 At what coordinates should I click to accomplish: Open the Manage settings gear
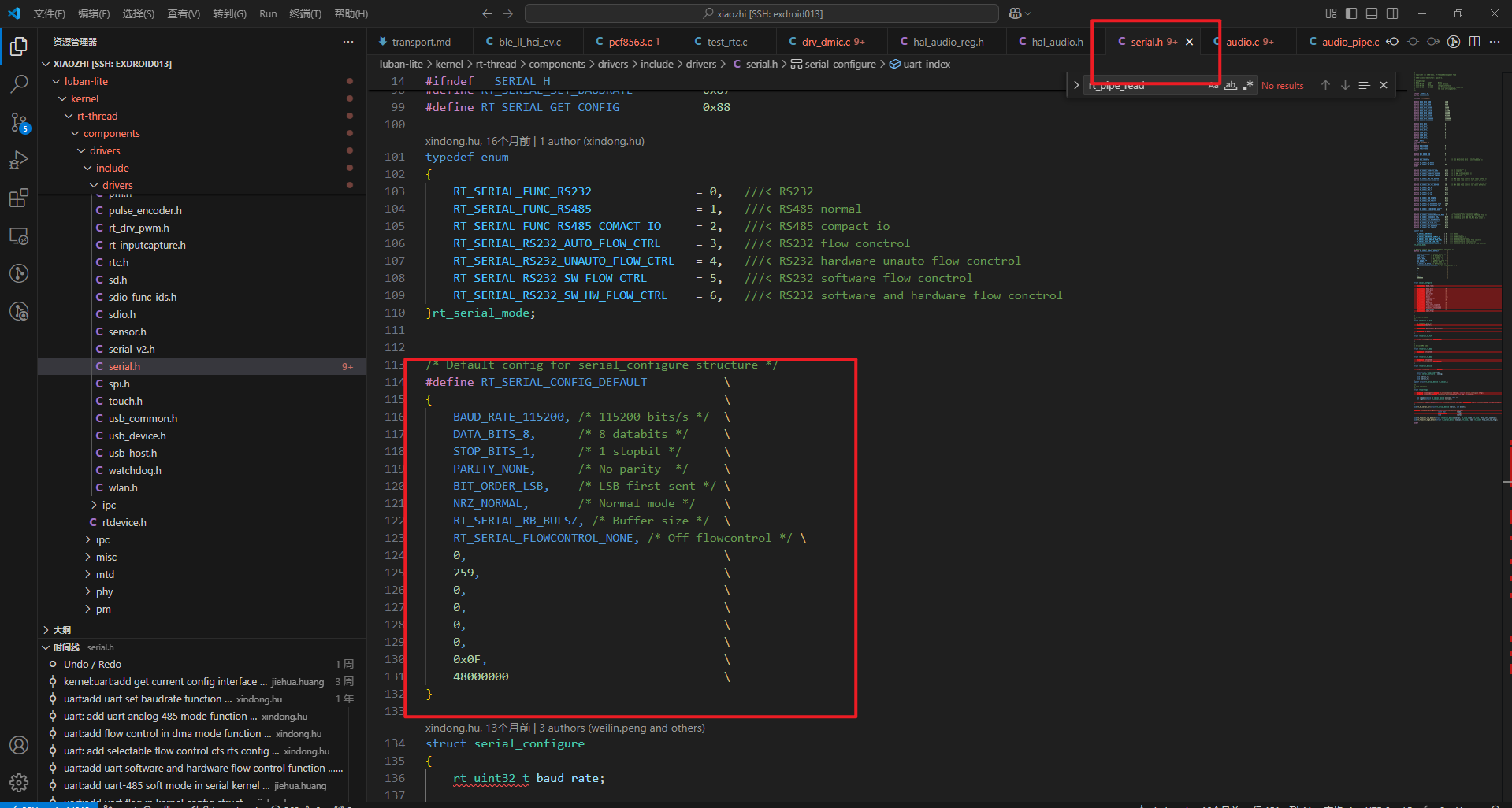pos(19,783)
